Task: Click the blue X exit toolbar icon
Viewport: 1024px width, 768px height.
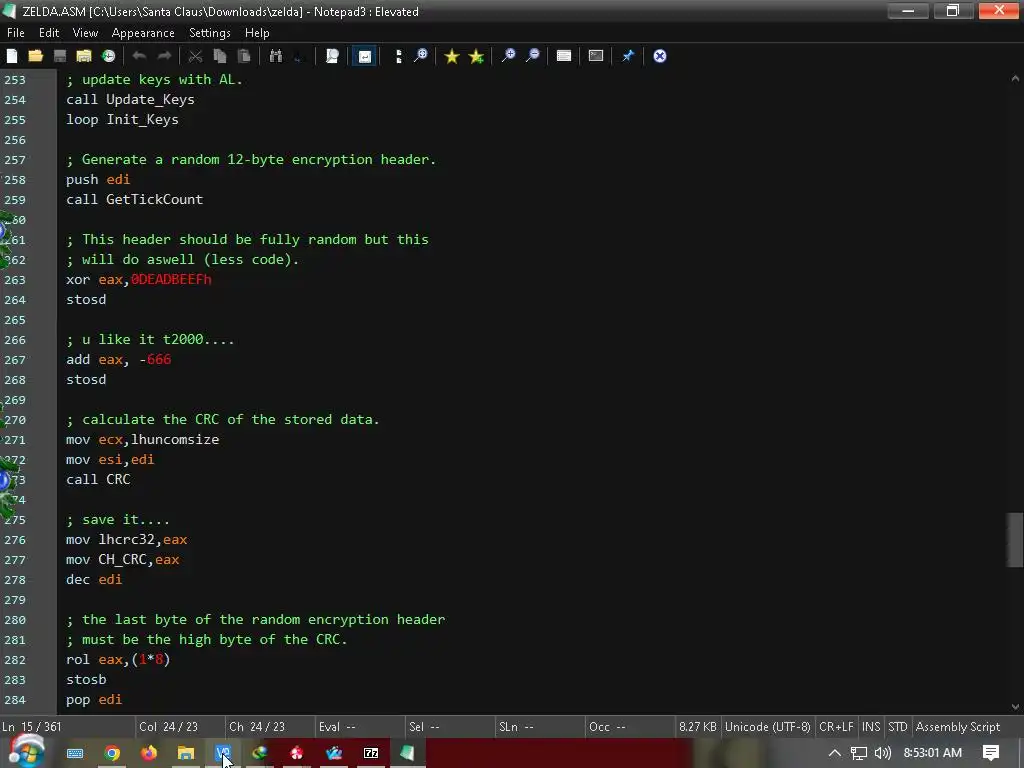Action: tap(660, 56)
